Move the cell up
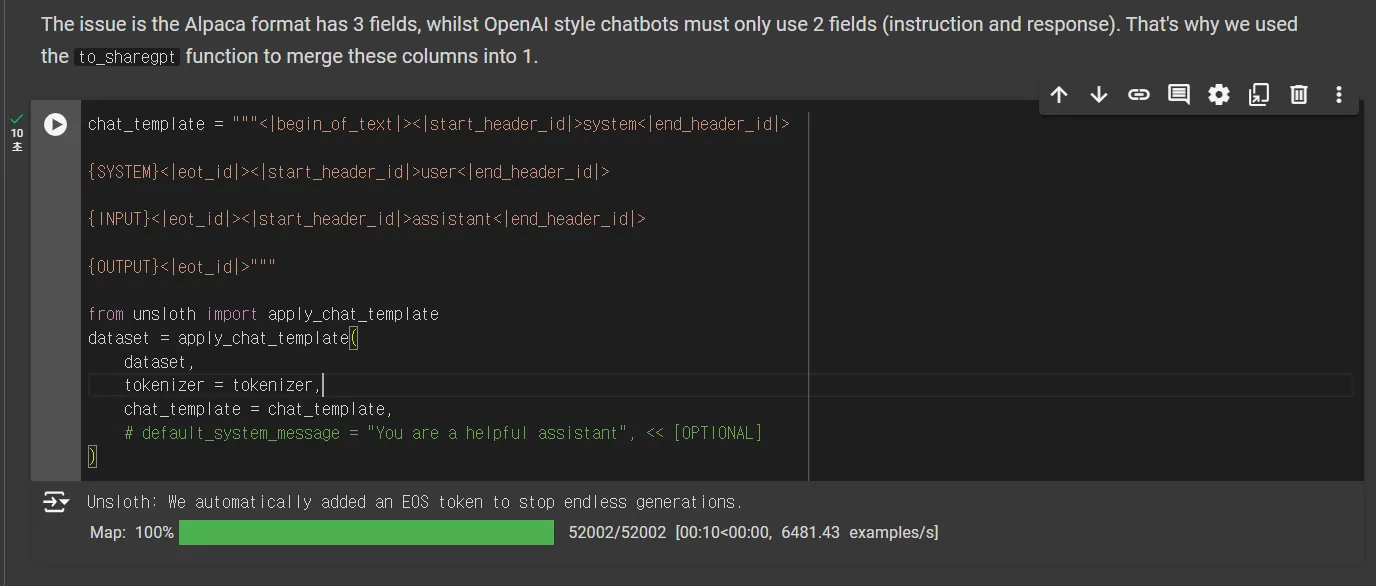 (1059, 95)
